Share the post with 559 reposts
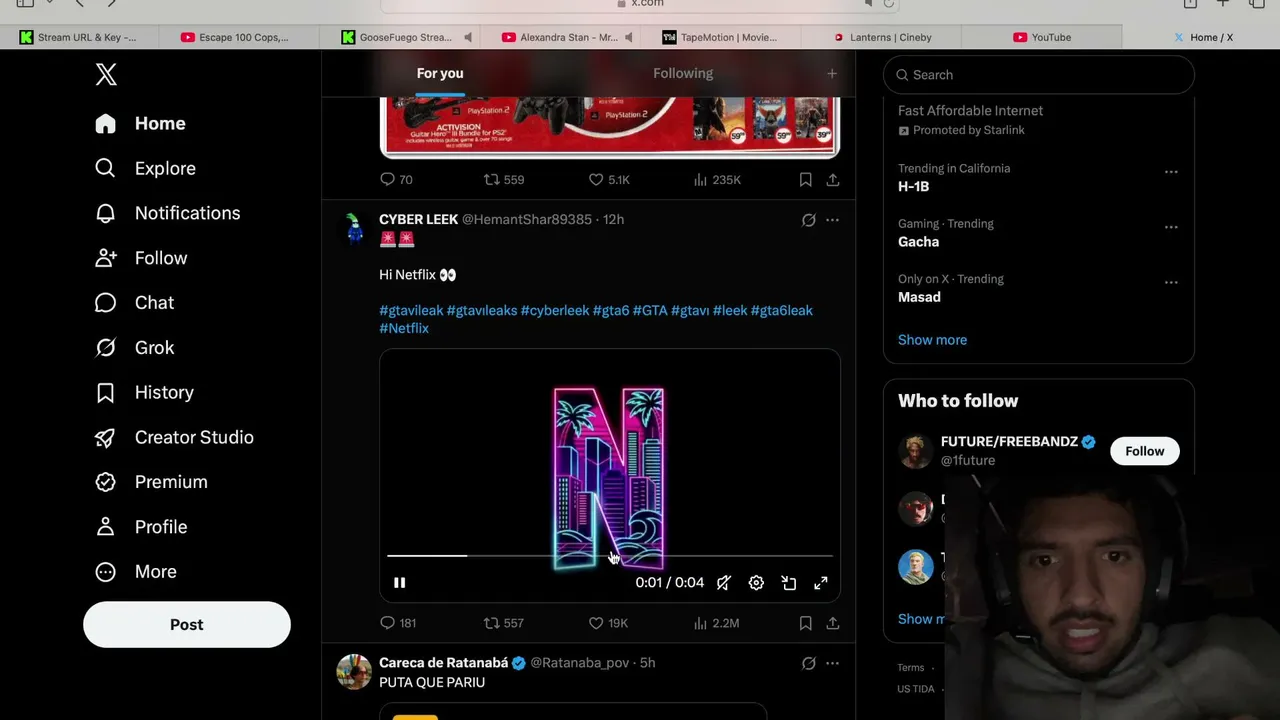Image resolution: width=1280 pixels, height=720 pixels. 832,180
